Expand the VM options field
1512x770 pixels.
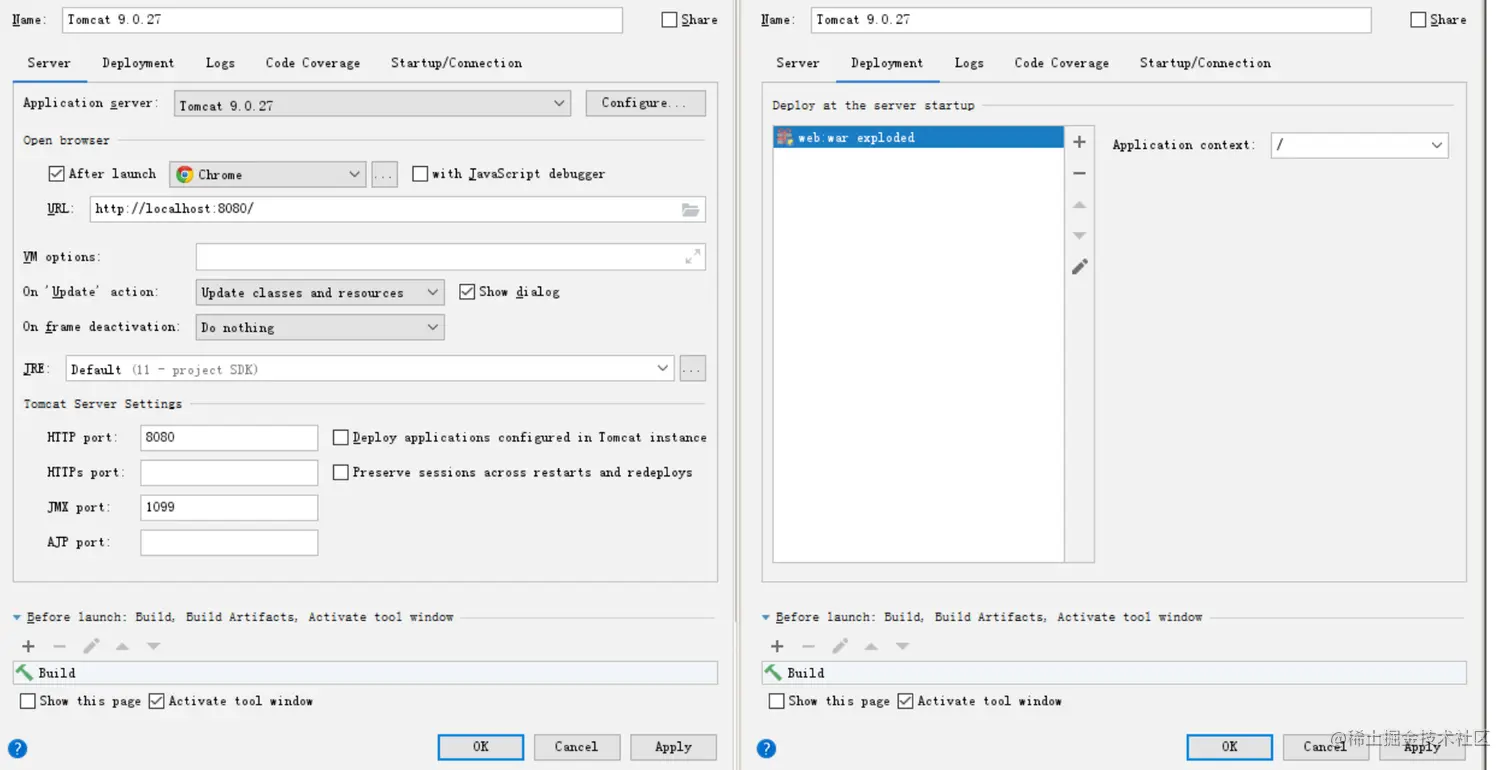coord(692,257)
